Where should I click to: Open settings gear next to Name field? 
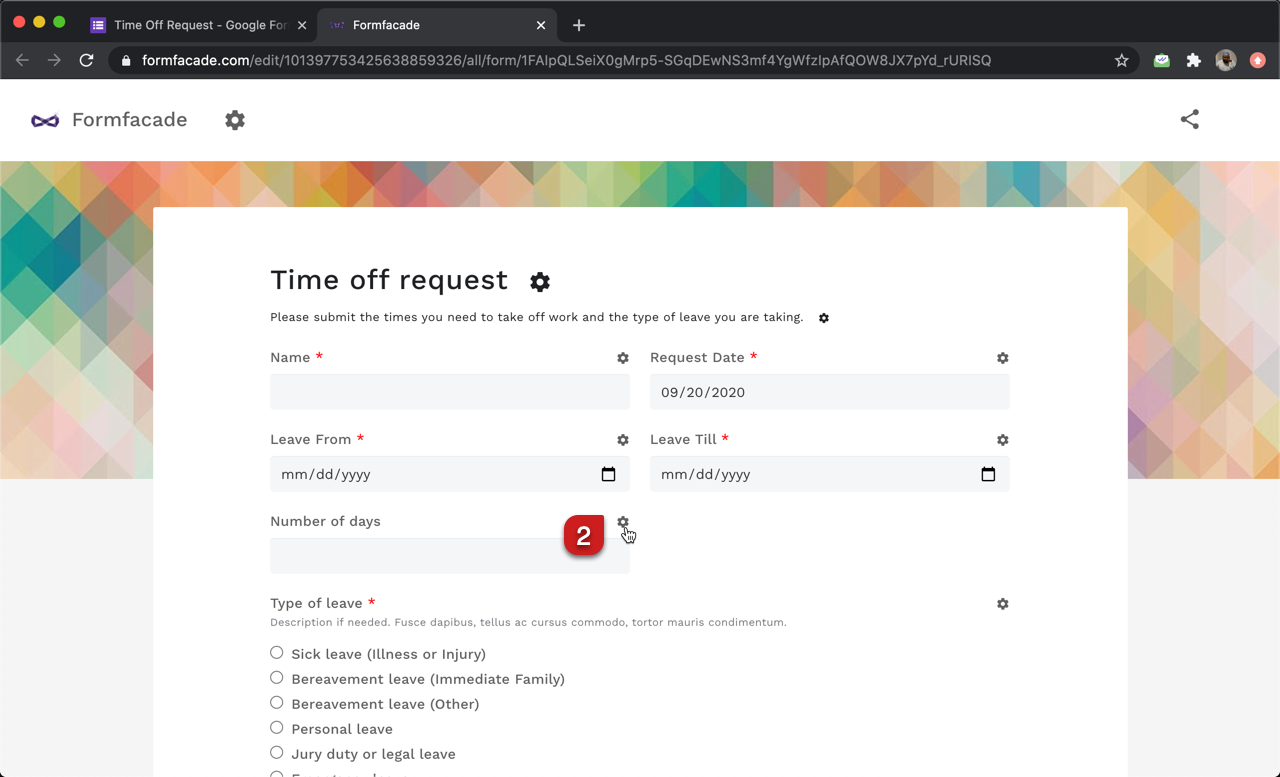click(623, 357)
